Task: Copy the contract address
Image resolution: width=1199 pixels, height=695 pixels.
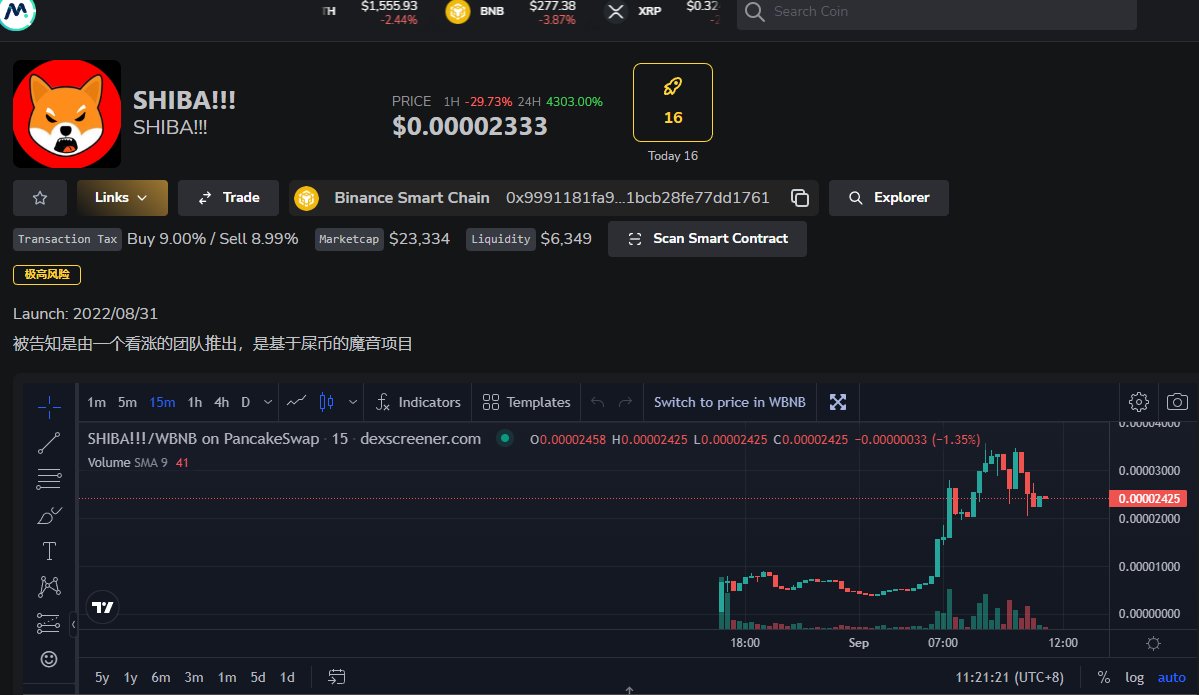Action: tap(800, 198)
